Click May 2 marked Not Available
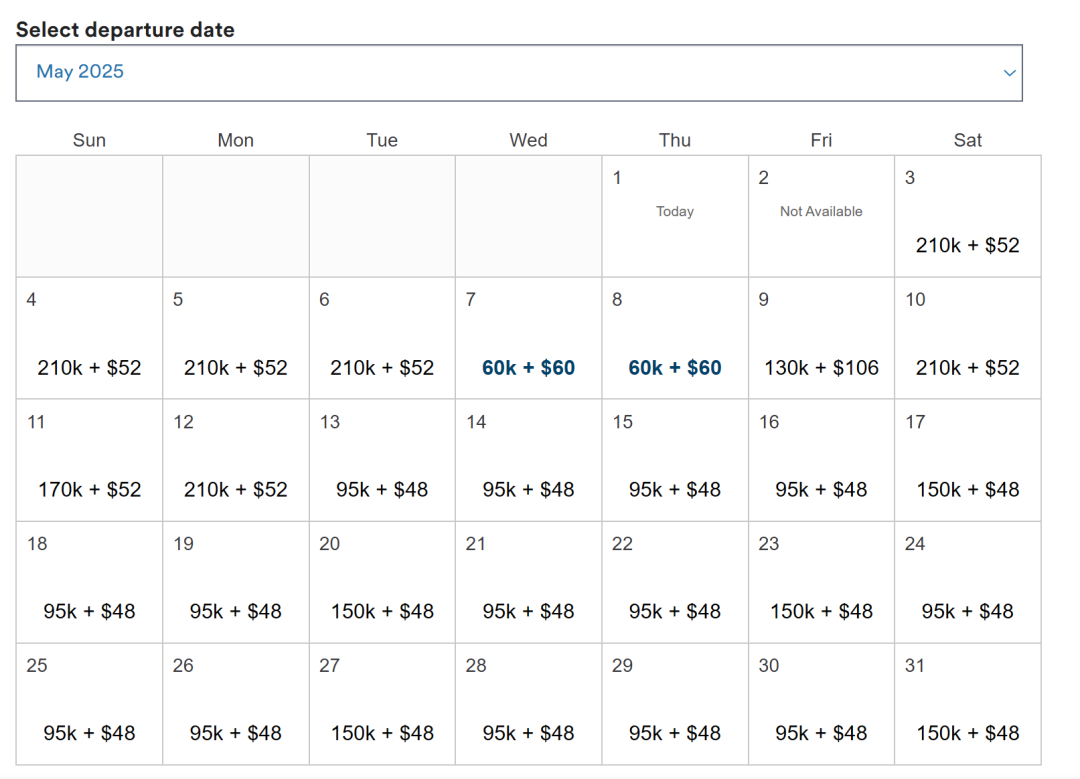This screenshot has width=1080, height=779. [x=821, y=216]
